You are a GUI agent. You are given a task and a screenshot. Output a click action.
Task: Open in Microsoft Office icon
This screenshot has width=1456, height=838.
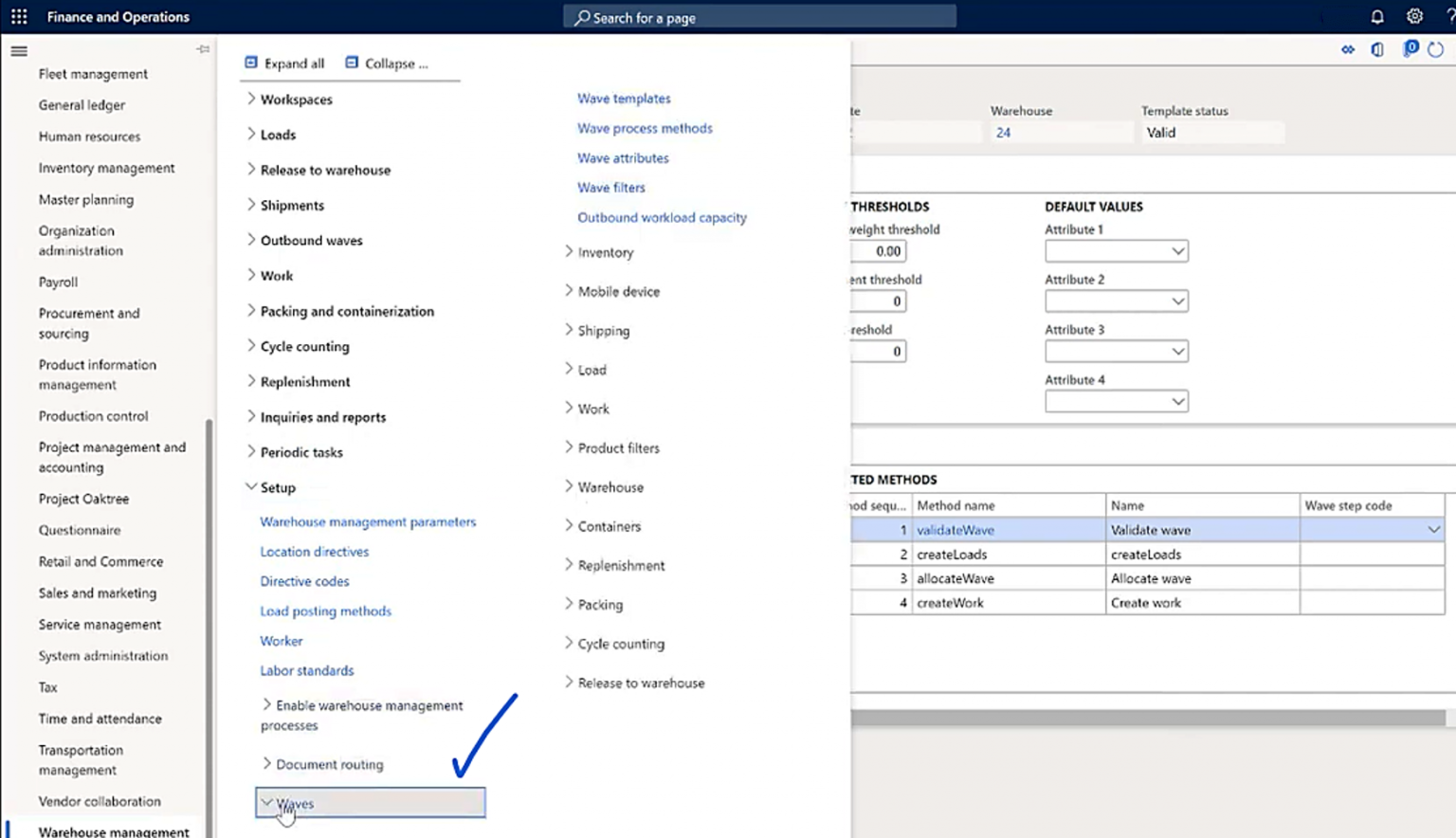point(1377,50)
